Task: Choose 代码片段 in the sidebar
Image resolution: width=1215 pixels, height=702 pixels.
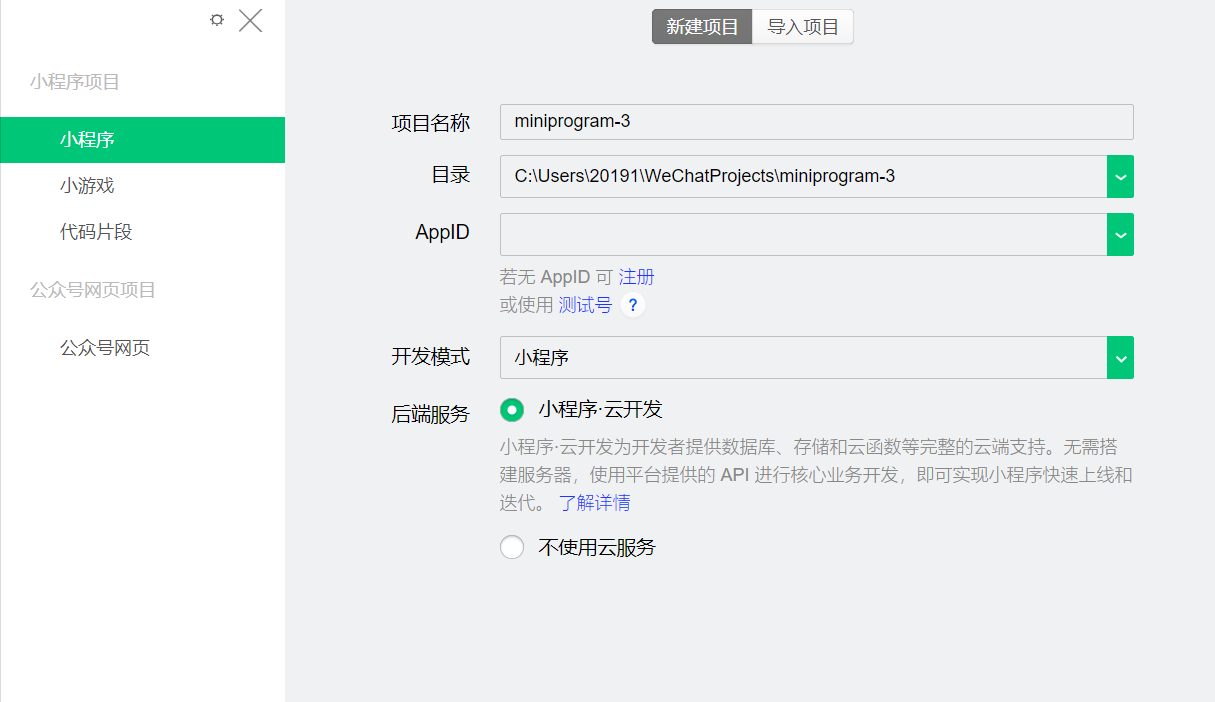Action: click(x=96, y=232)
